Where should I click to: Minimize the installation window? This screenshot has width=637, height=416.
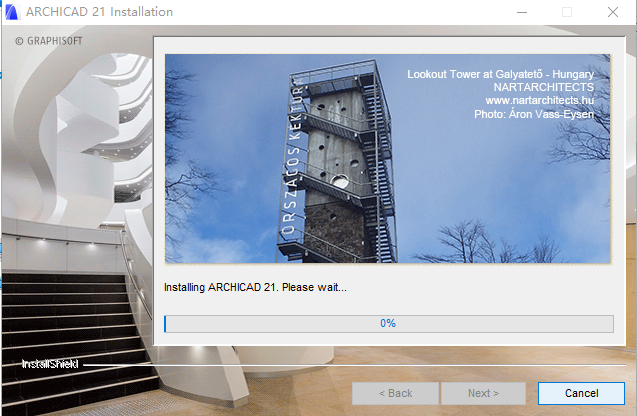click(522, 12)
